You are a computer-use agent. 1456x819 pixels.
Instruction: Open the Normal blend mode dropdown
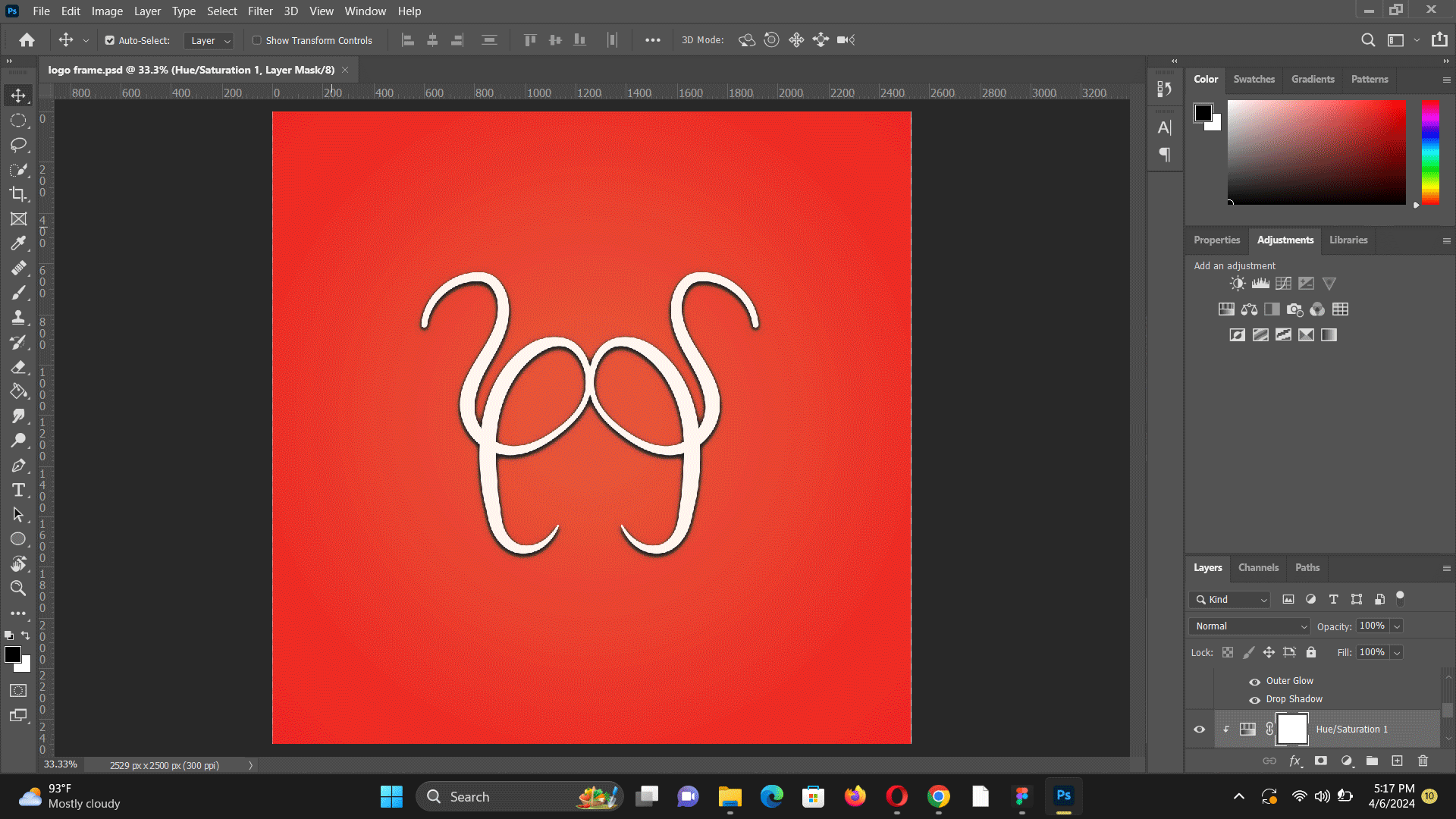1250,626
